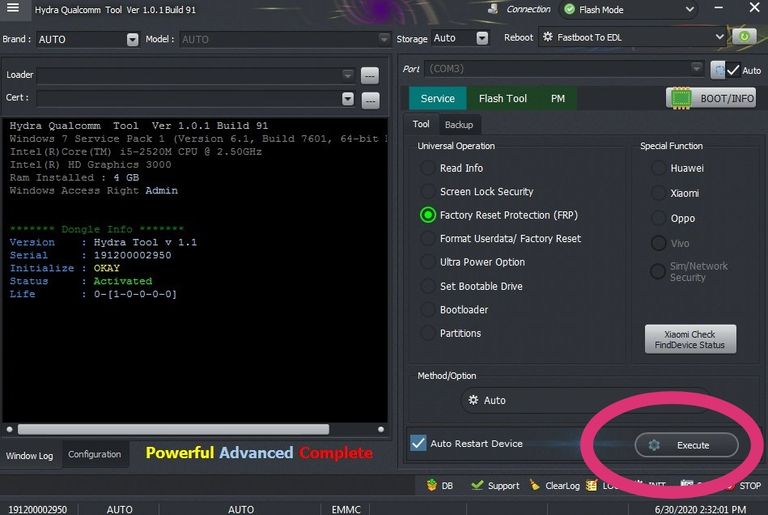Click the EMMC status bar entry
This screenshot has height=515, width=768.
346,510
